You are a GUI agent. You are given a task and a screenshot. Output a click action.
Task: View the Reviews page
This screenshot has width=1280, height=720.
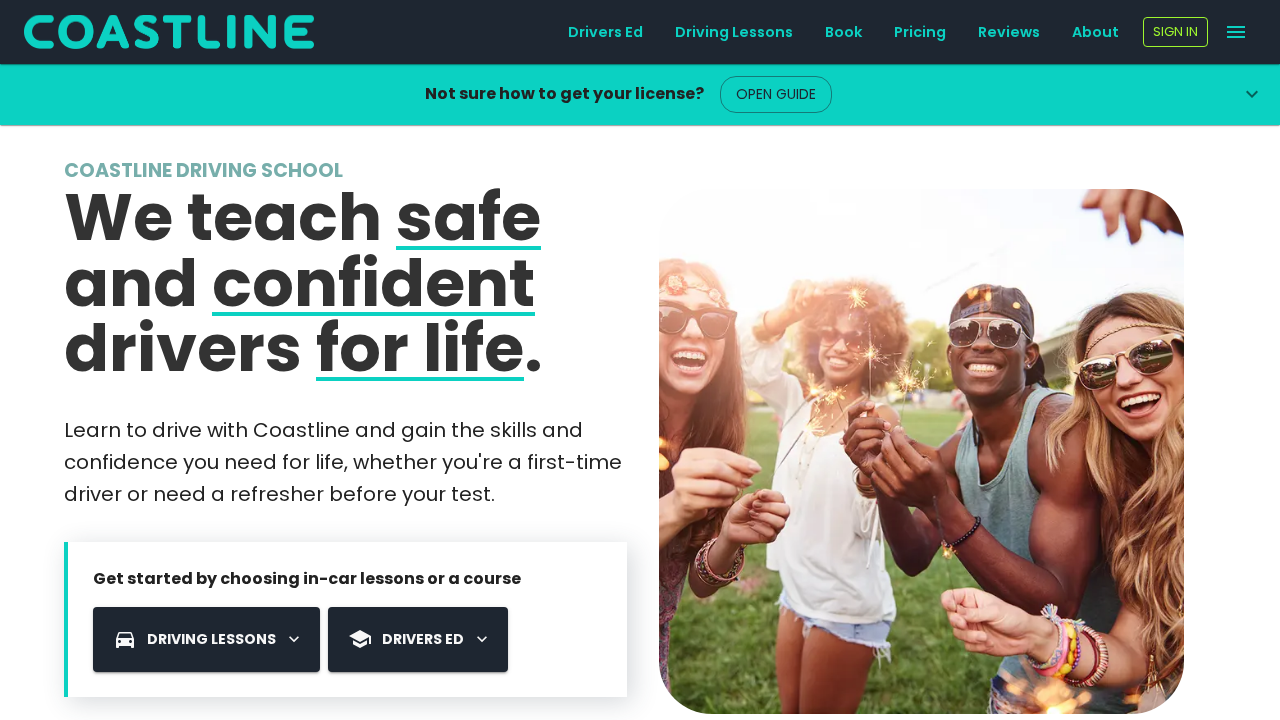(x=1009, y=32)
